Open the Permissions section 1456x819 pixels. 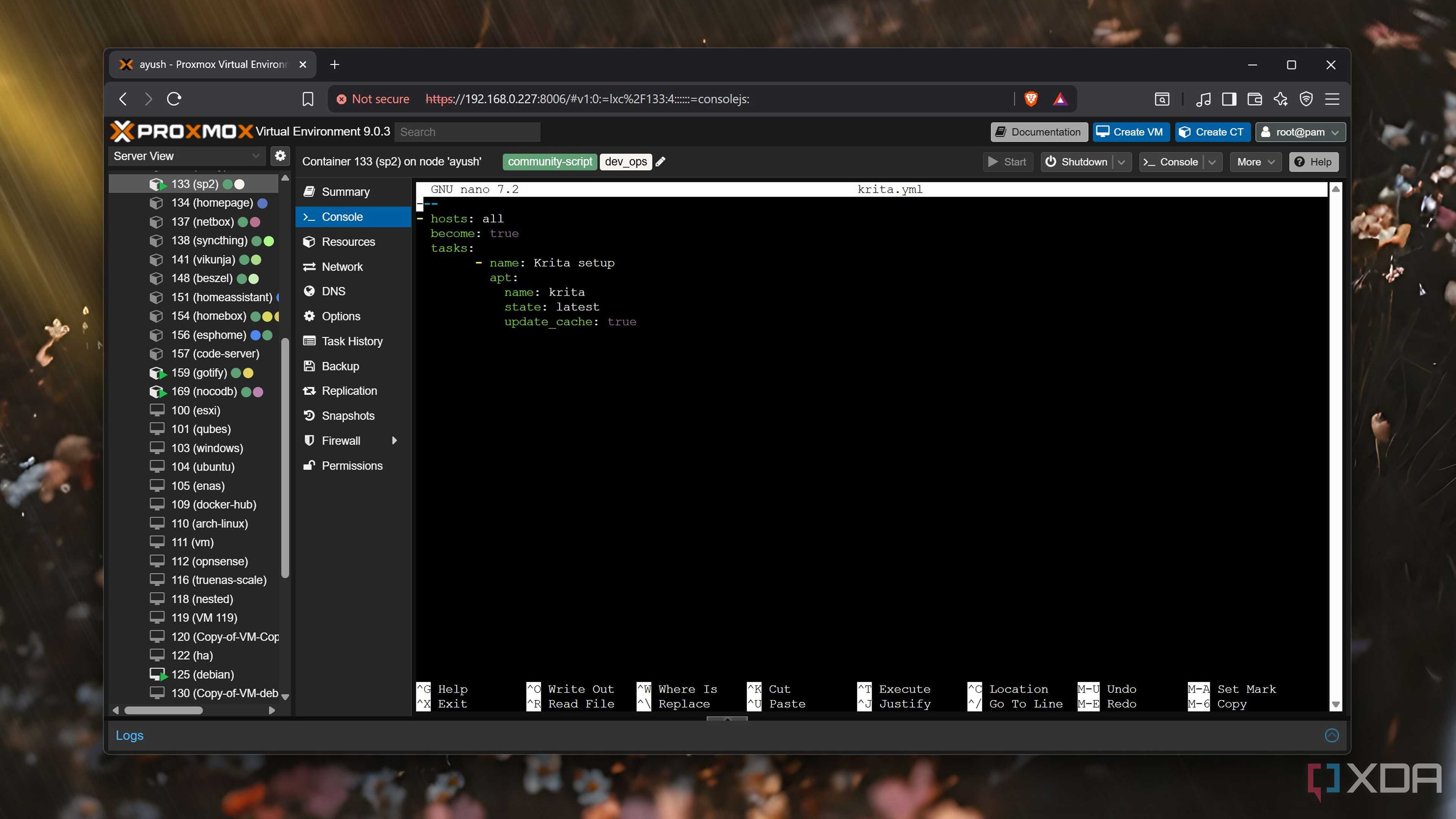pyautogui.click(x=353, y=465)
